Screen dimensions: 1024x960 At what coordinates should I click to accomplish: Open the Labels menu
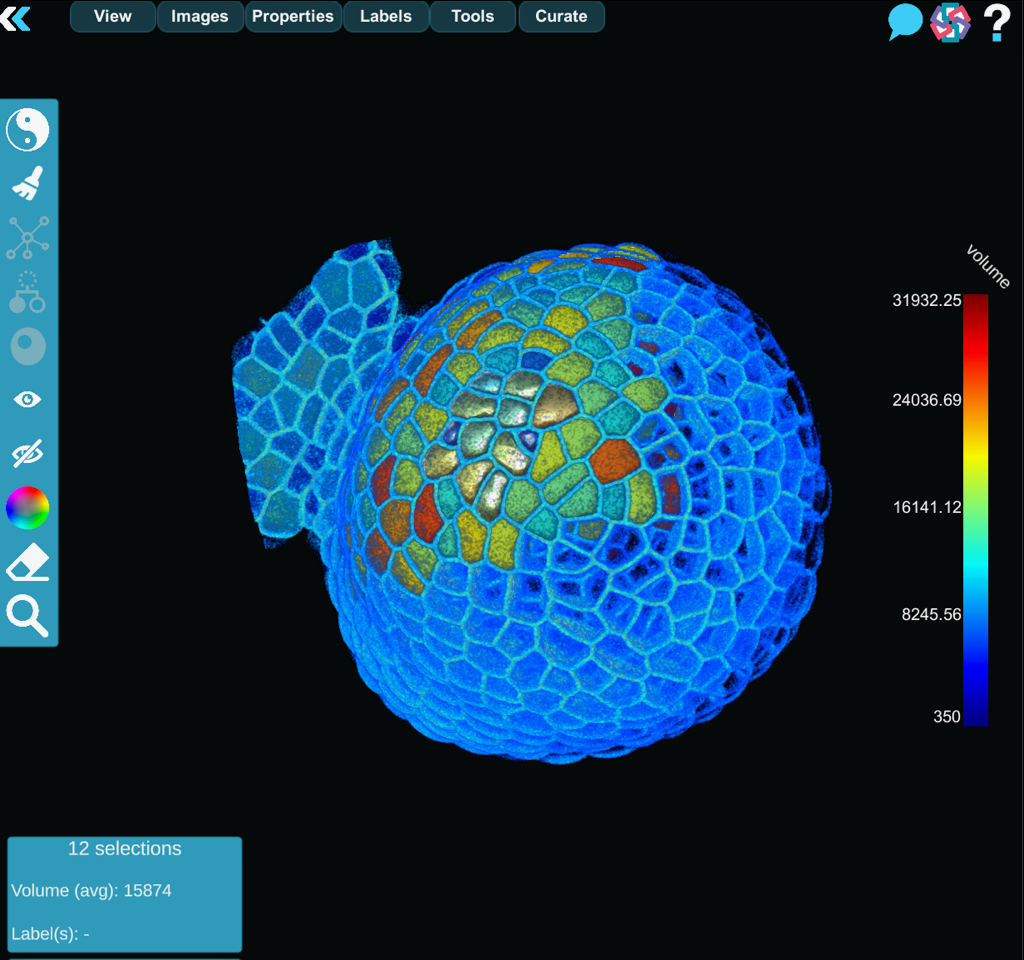coord(386,16)
